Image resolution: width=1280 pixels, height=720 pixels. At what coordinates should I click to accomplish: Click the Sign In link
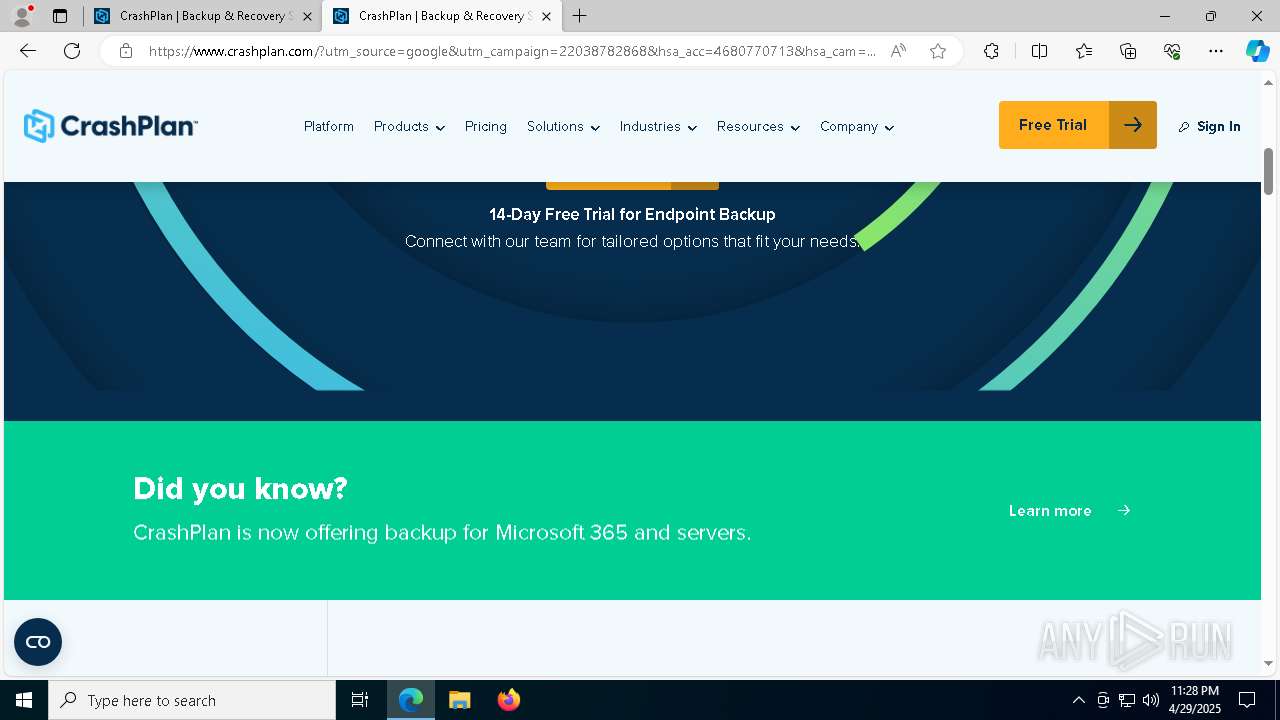(x=1218, y=127)
